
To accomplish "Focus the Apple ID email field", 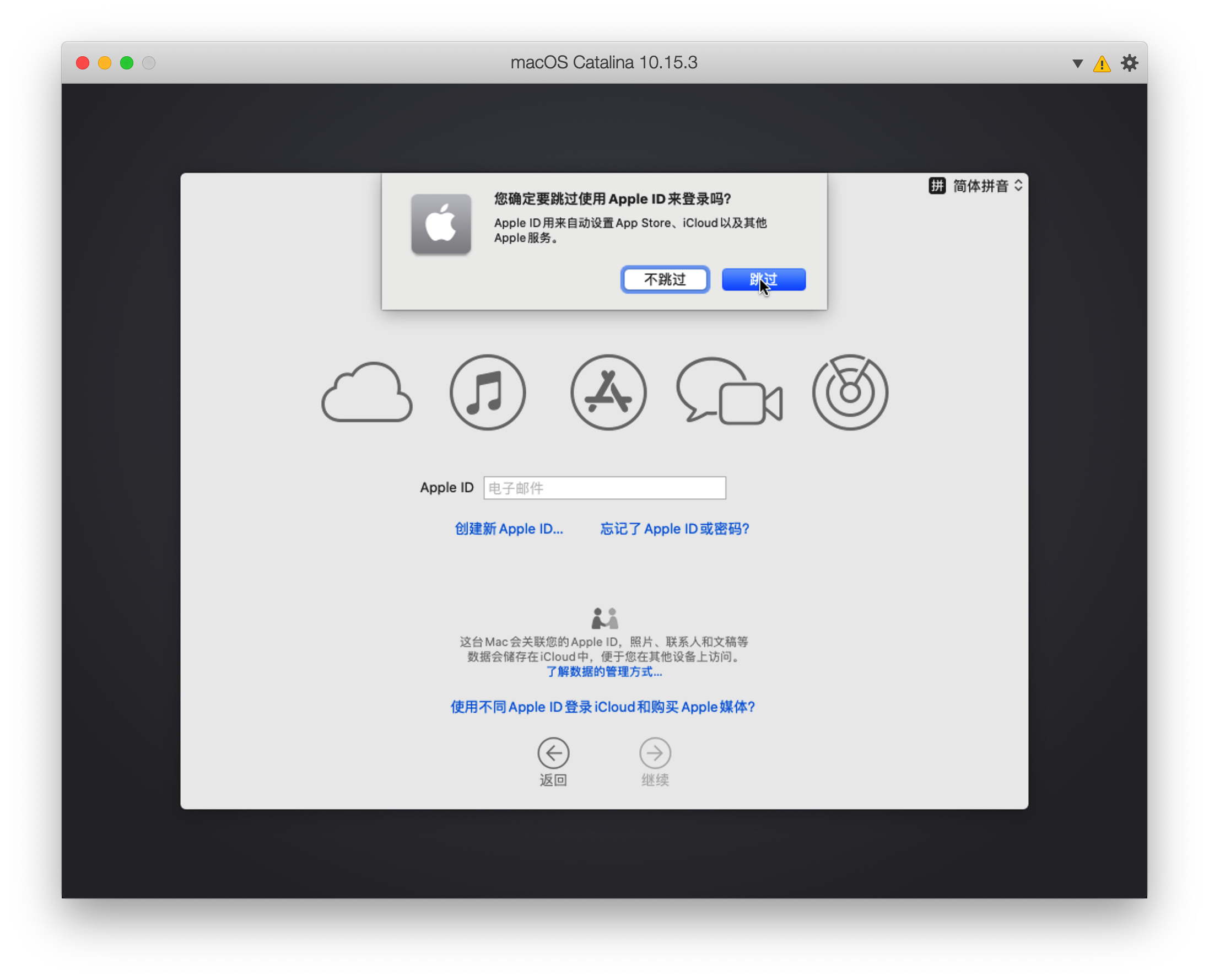I will [x=604, y=488].
